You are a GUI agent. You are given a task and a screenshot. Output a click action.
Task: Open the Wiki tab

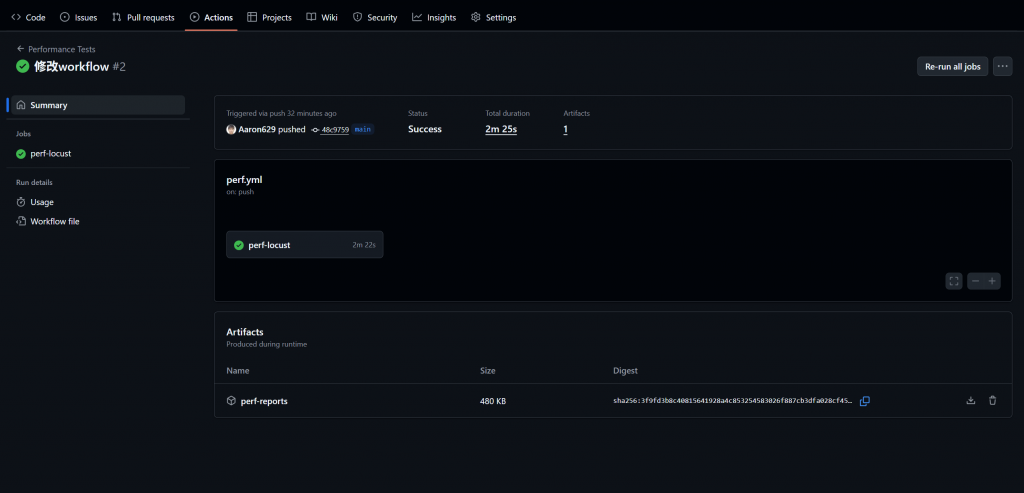point(322,18)
